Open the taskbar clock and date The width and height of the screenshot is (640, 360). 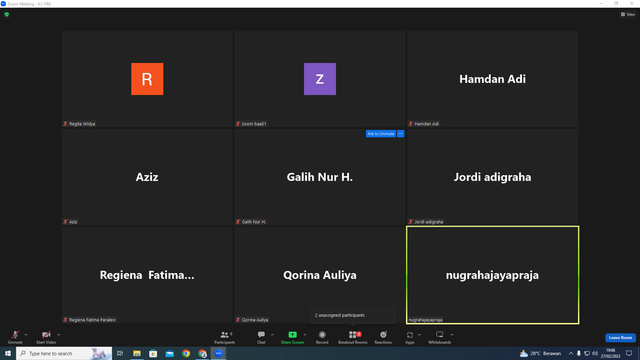tap(610, 353)
